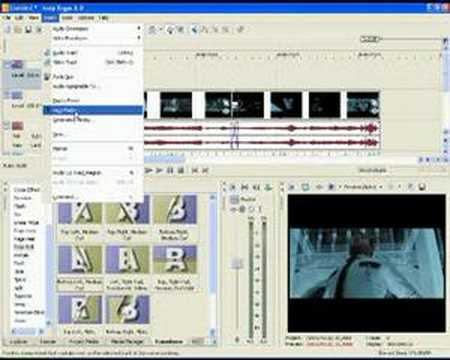Click the last green mixer toolbar icon
The image size is (450, 360).
(x=268, y=187)
